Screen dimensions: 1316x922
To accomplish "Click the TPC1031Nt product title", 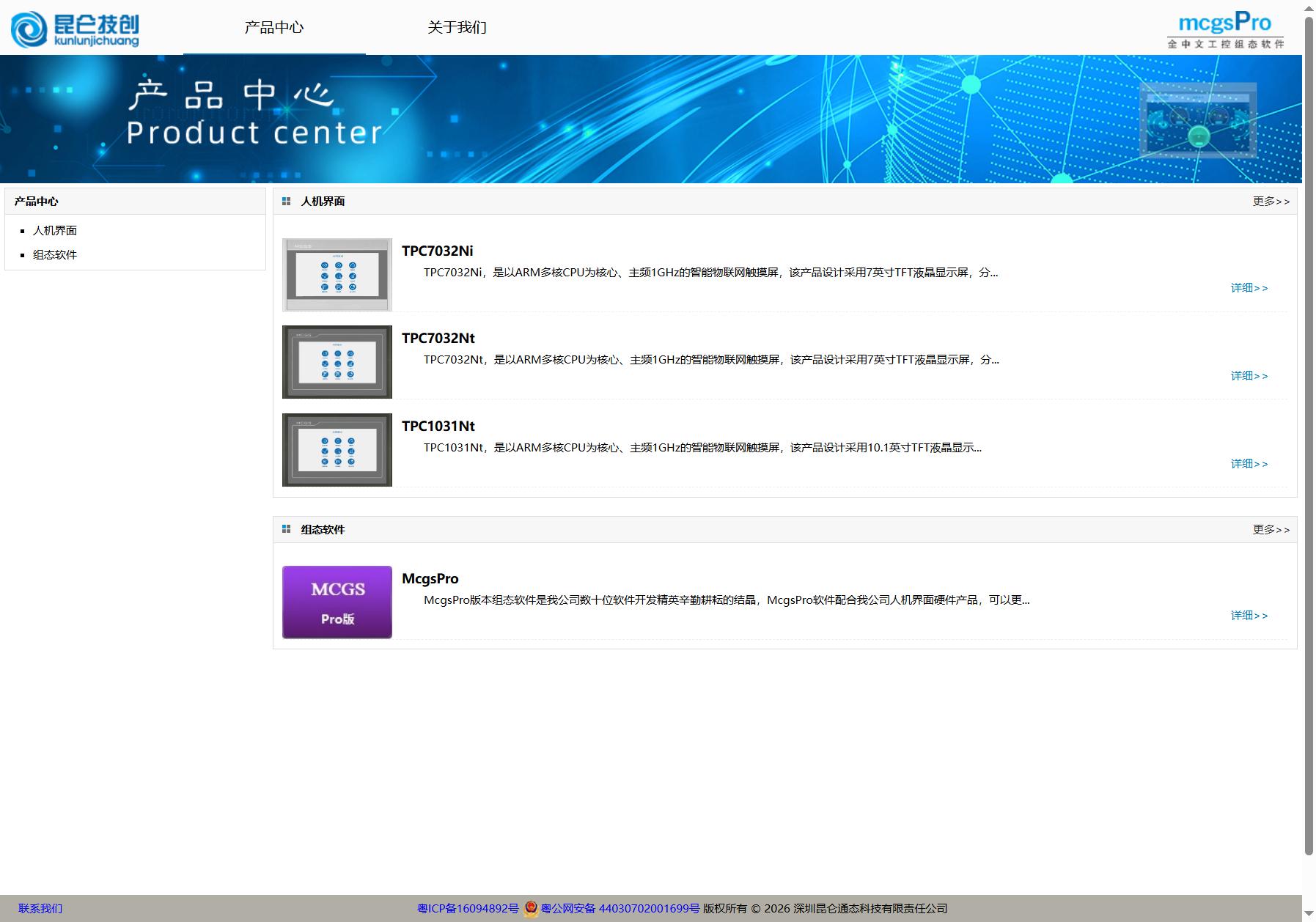I will pos(438,426).
